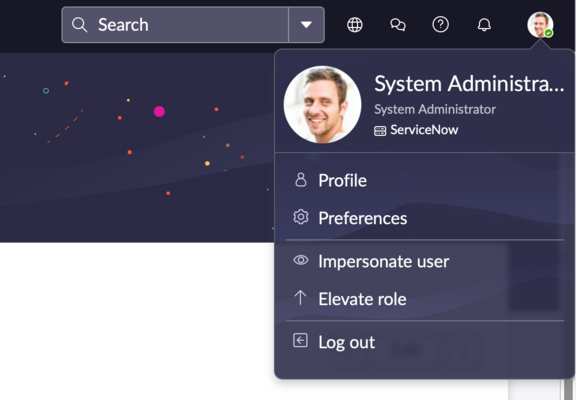
Task: Click the gear icon beside Preferences
Action: [300, 217]
